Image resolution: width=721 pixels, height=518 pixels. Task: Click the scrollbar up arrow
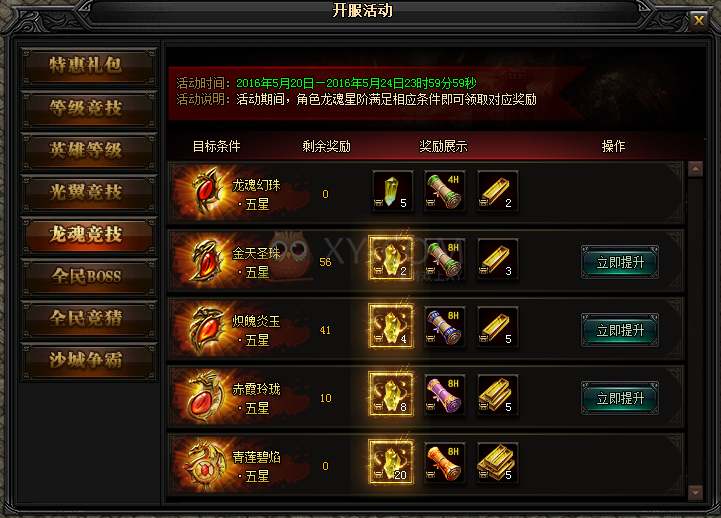tap(695, 169)
